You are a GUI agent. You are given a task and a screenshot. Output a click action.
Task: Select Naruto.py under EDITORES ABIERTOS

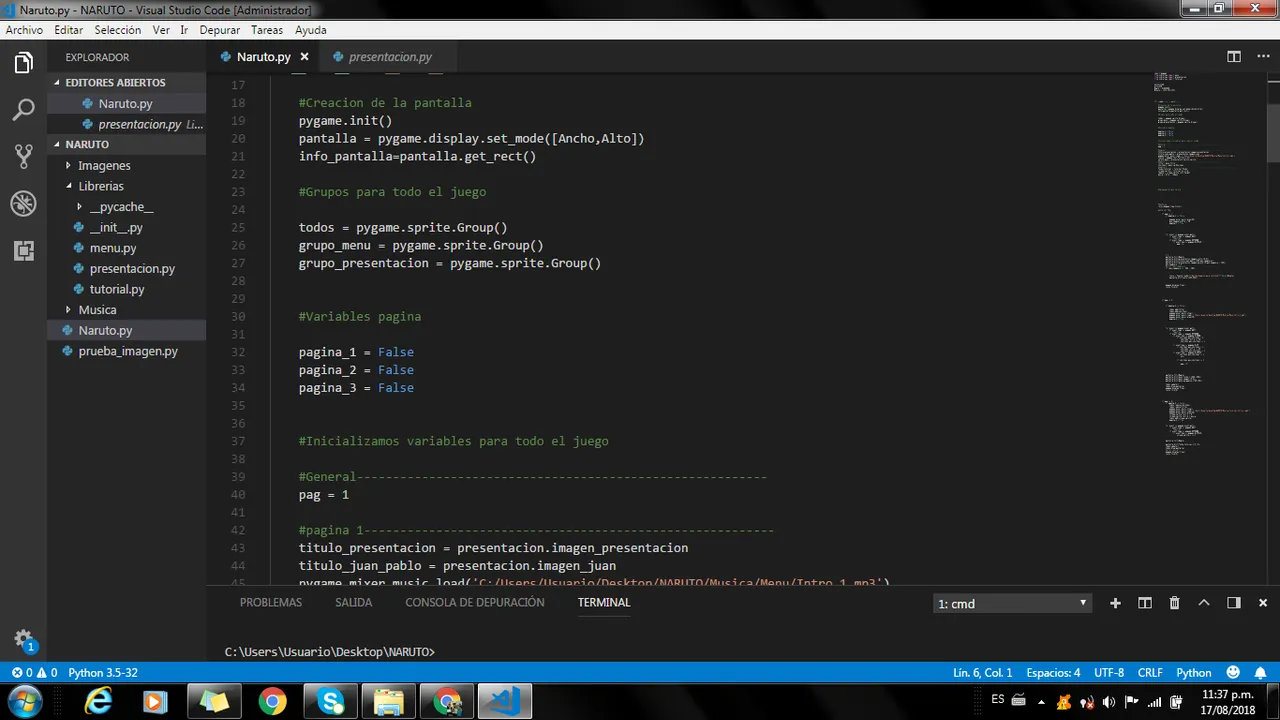coord(125,103)
